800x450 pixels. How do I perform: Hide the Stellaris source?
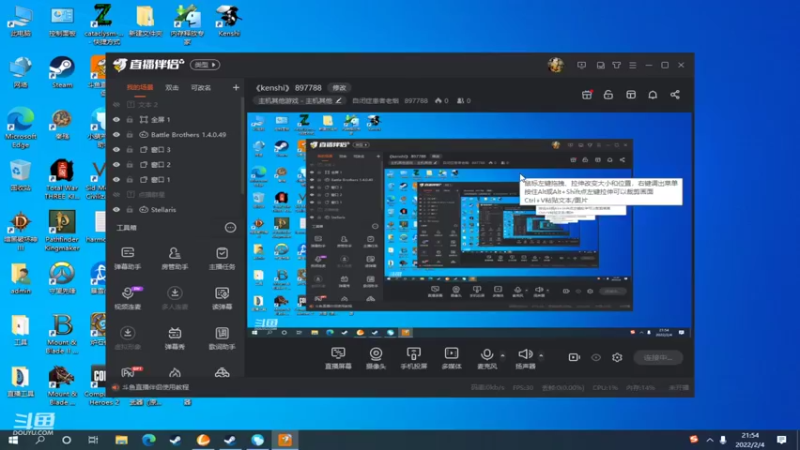pyautogui.click(x=116, y=210)
